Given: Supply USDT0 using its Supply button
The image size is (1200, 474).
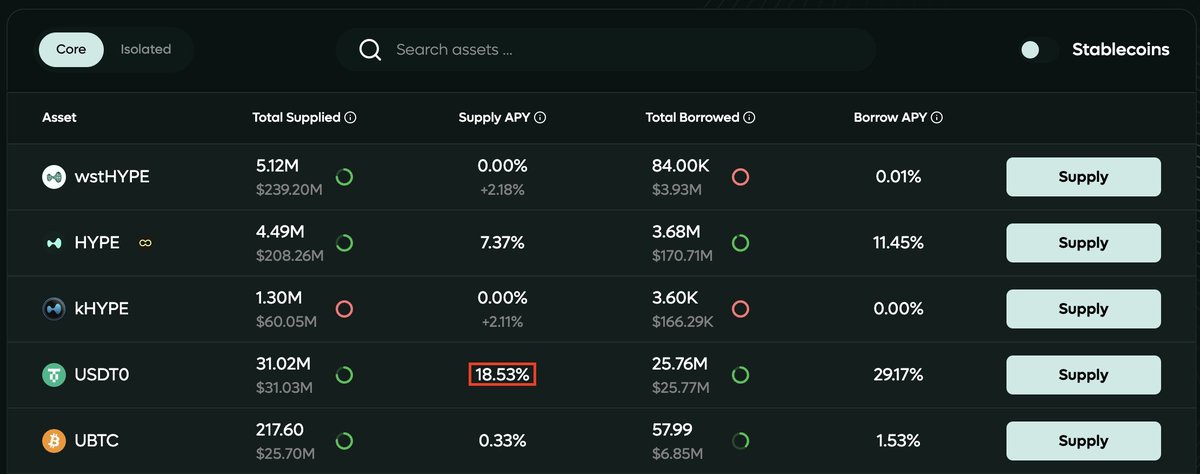Looking at the screenshot, I should coord(1083,375).
